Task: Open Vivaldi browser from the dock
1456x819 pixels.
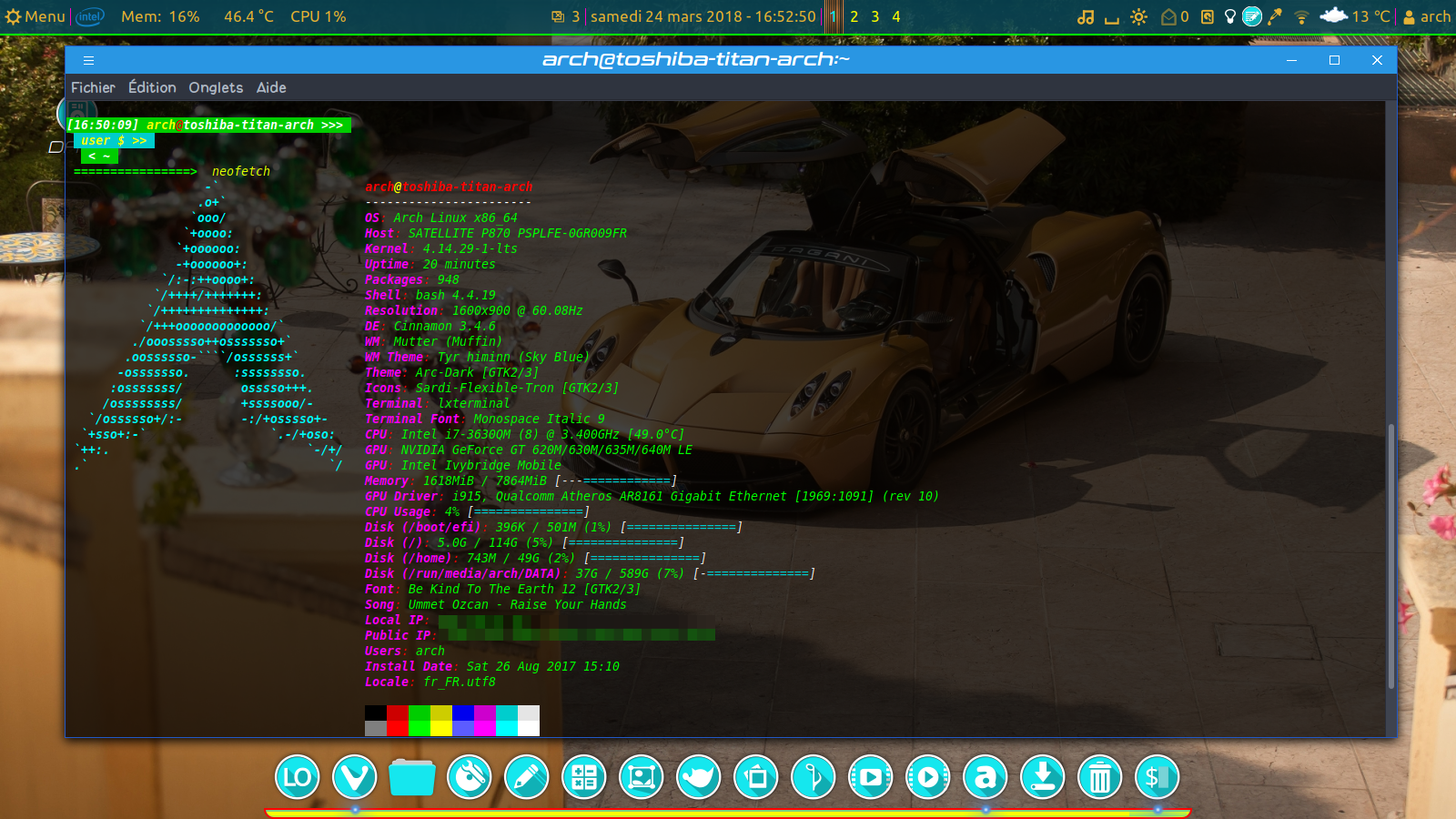Action: point(355,777)
